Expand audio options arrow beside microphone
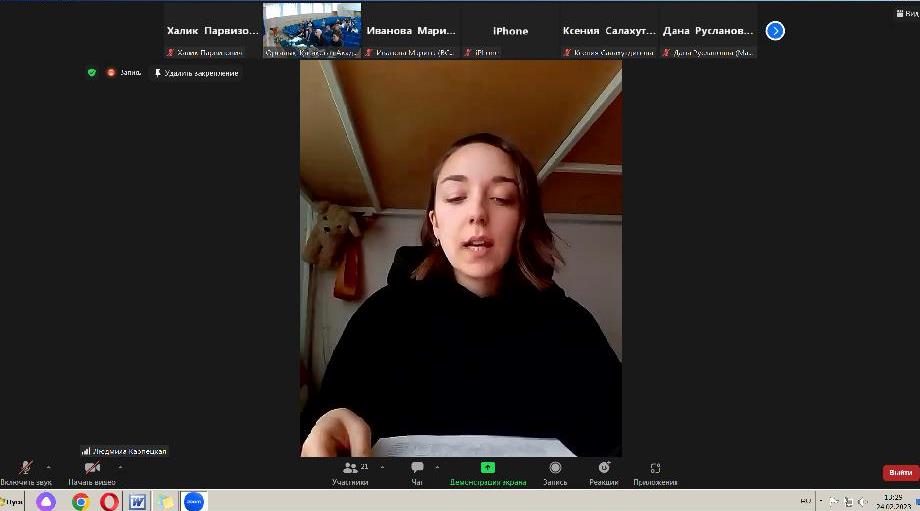 48,467
